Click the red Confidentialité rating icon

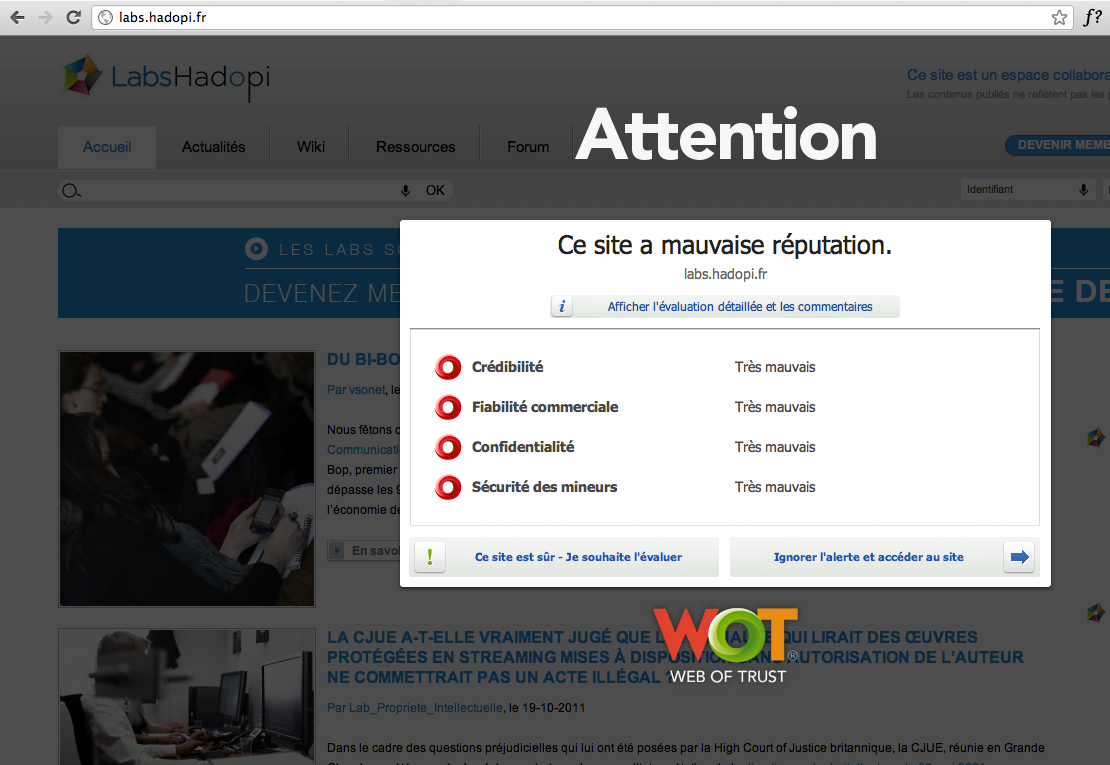click(x=448, y=447)
